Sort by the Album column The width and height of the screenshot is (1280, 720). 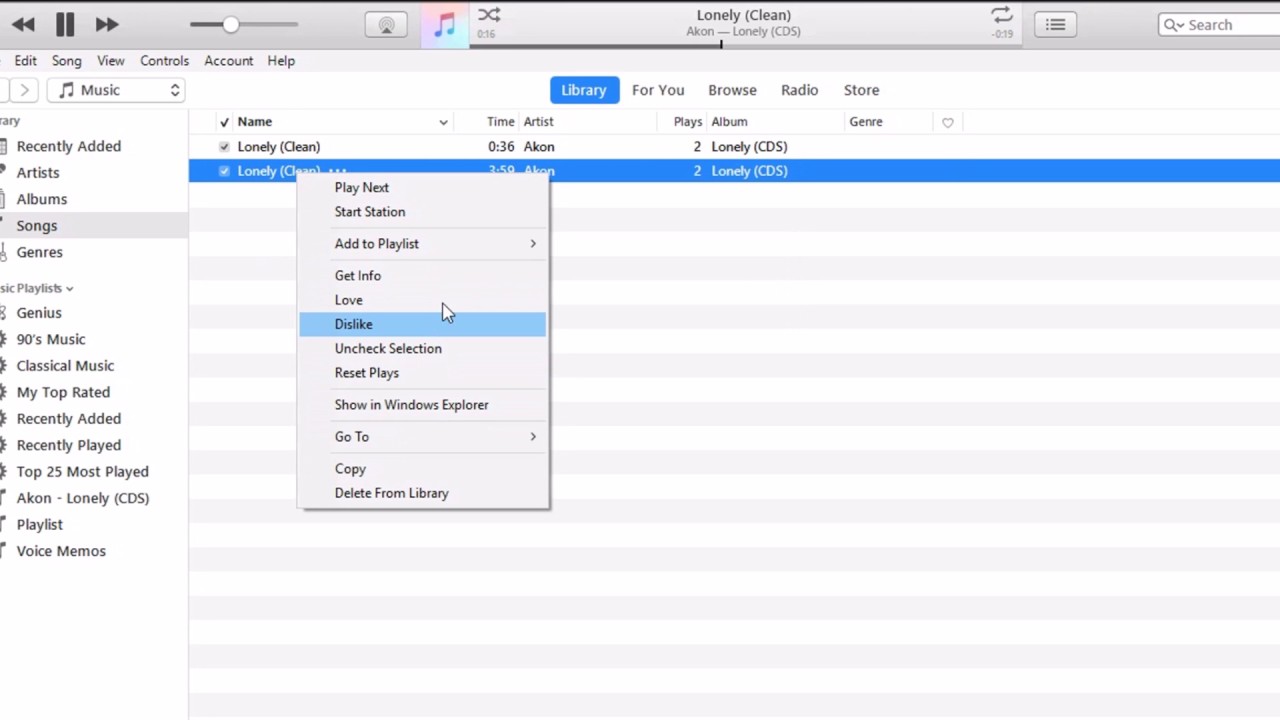click(729, 122)
